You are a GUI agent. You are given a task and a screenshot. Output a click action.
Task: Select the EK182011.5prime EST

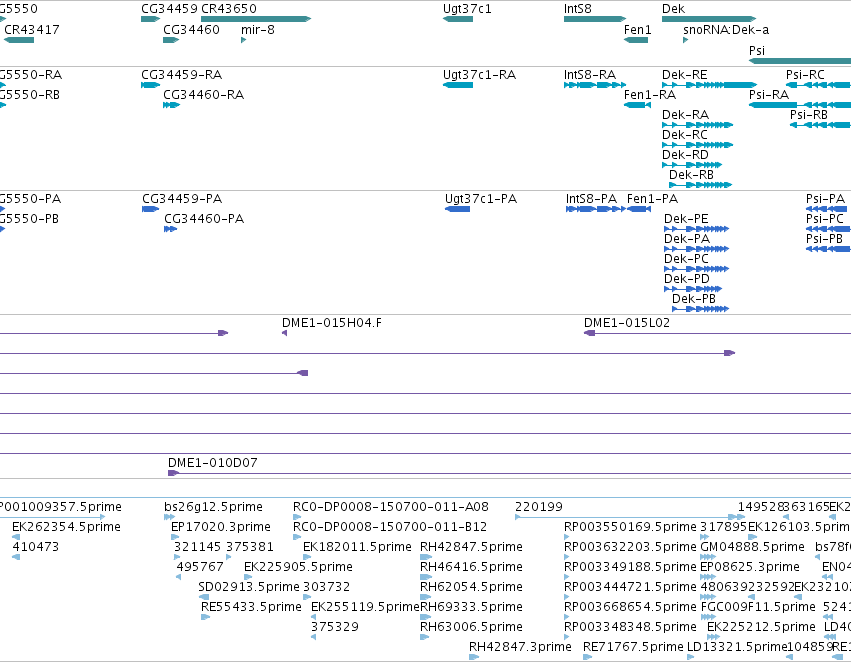point(307,557)
